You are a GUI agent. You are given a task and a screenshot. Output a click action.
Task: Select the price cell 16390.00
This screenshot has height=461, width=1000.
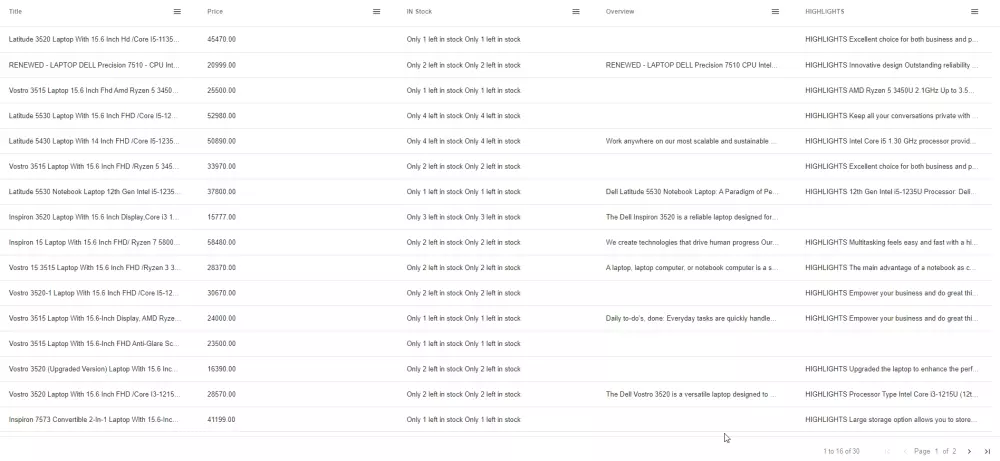coord(221,369)
